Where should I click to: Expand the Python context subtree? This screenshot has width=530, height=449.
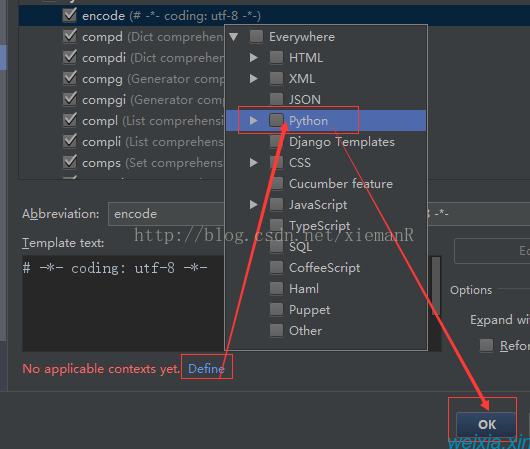pyautogui.click(x=254, y=120)
